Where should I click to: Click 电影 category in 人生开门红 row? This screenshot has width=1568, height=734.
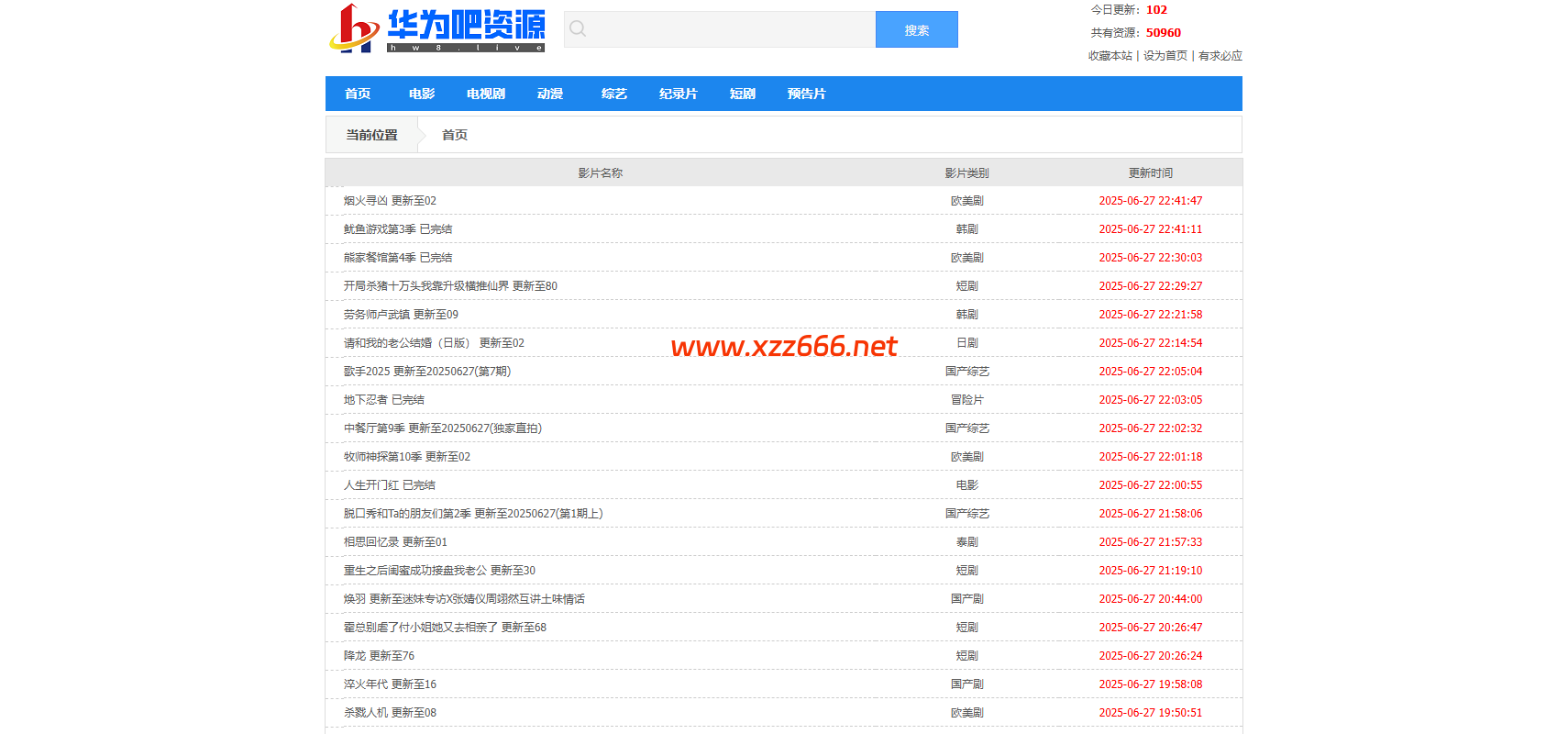pos(967,485)
